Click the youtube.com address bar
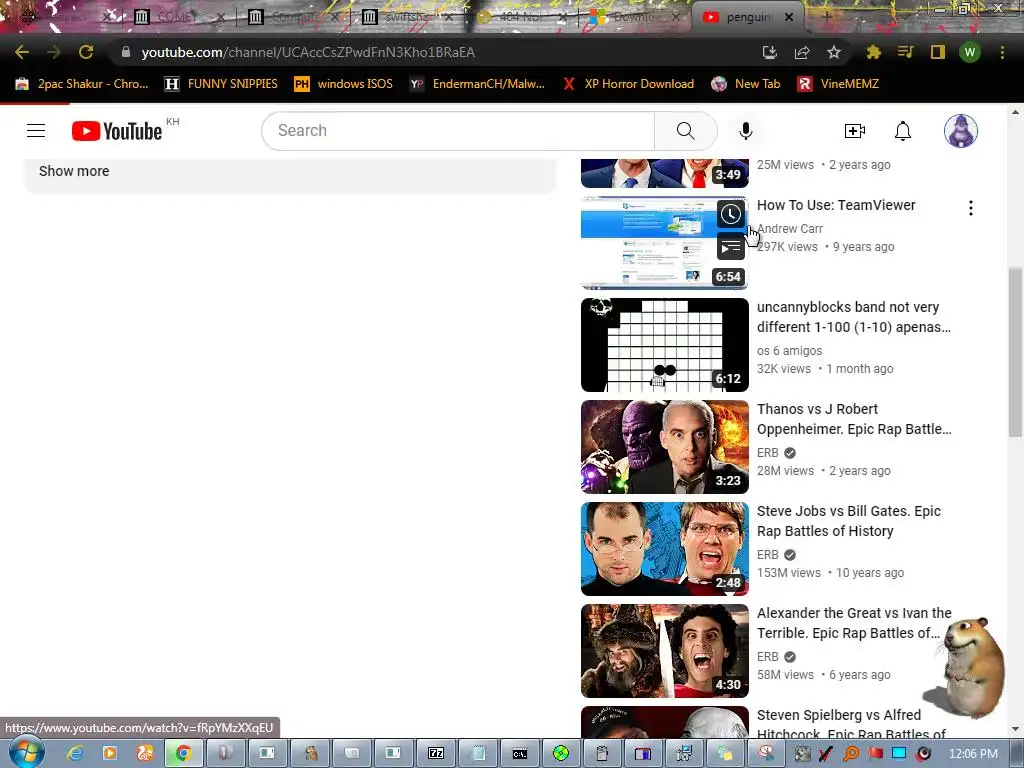Viewport: 1024px width, 768px height. (431, 52)
